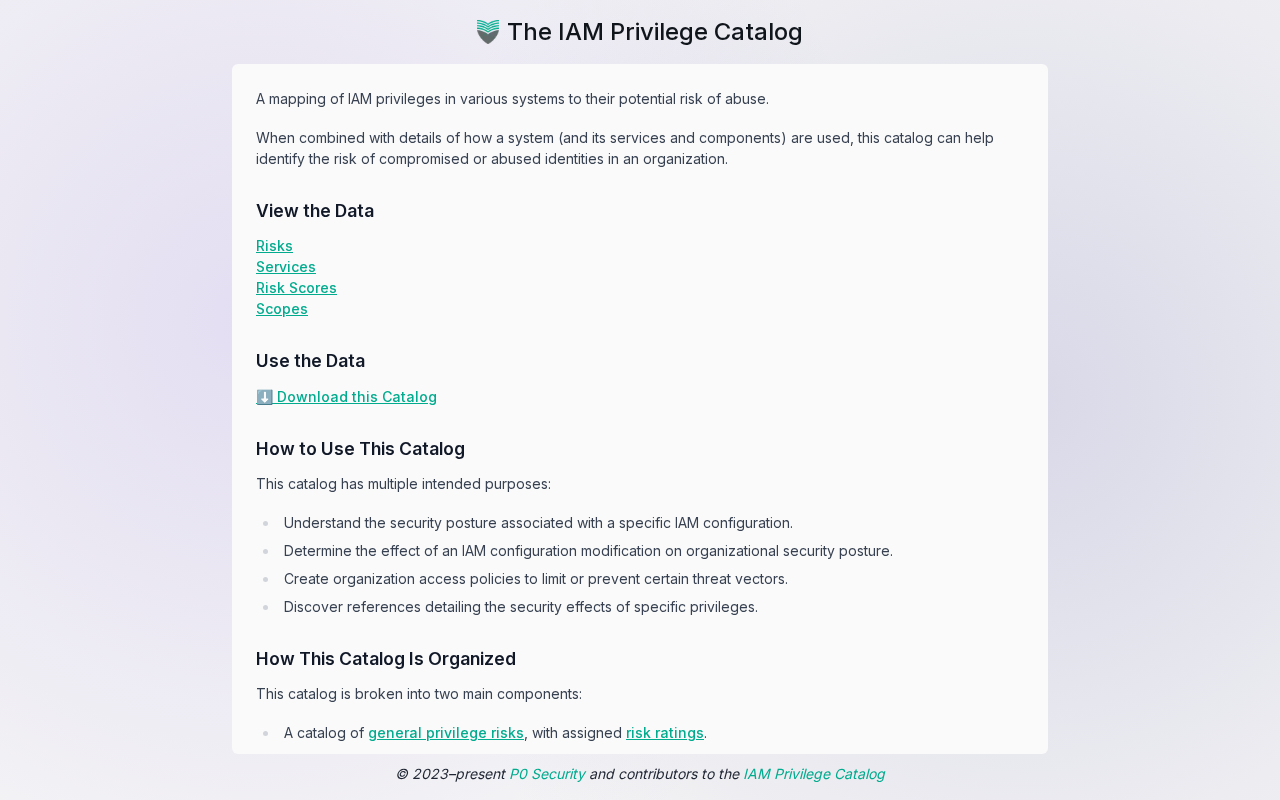Screen dimensions: 1280x800
Task: Open the IAM Privilege Catalog footer link
Action: tap(814, 774)
